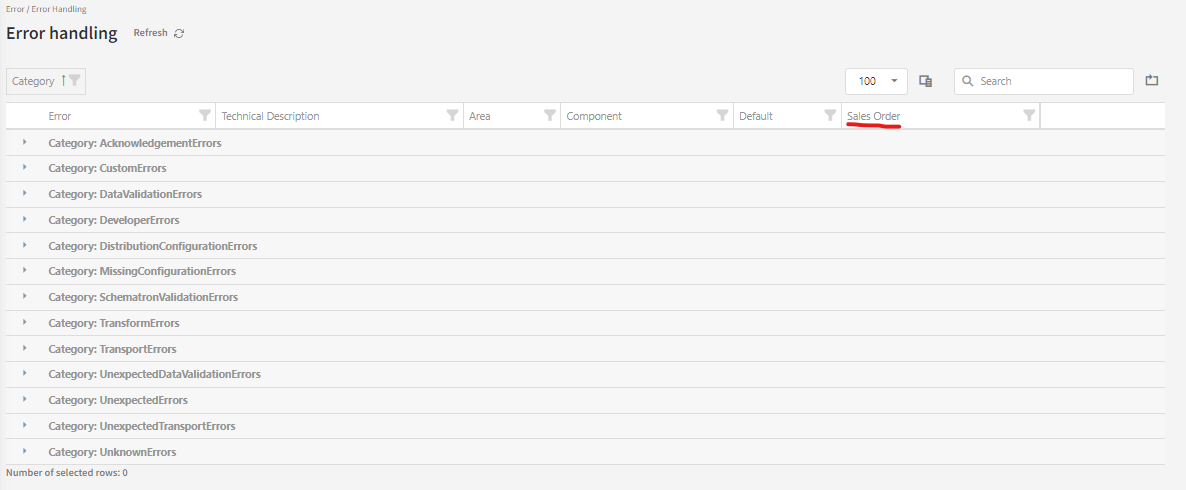The image size is (1186, 490).
Task: Filter the Component column
Action: point(722,115)
